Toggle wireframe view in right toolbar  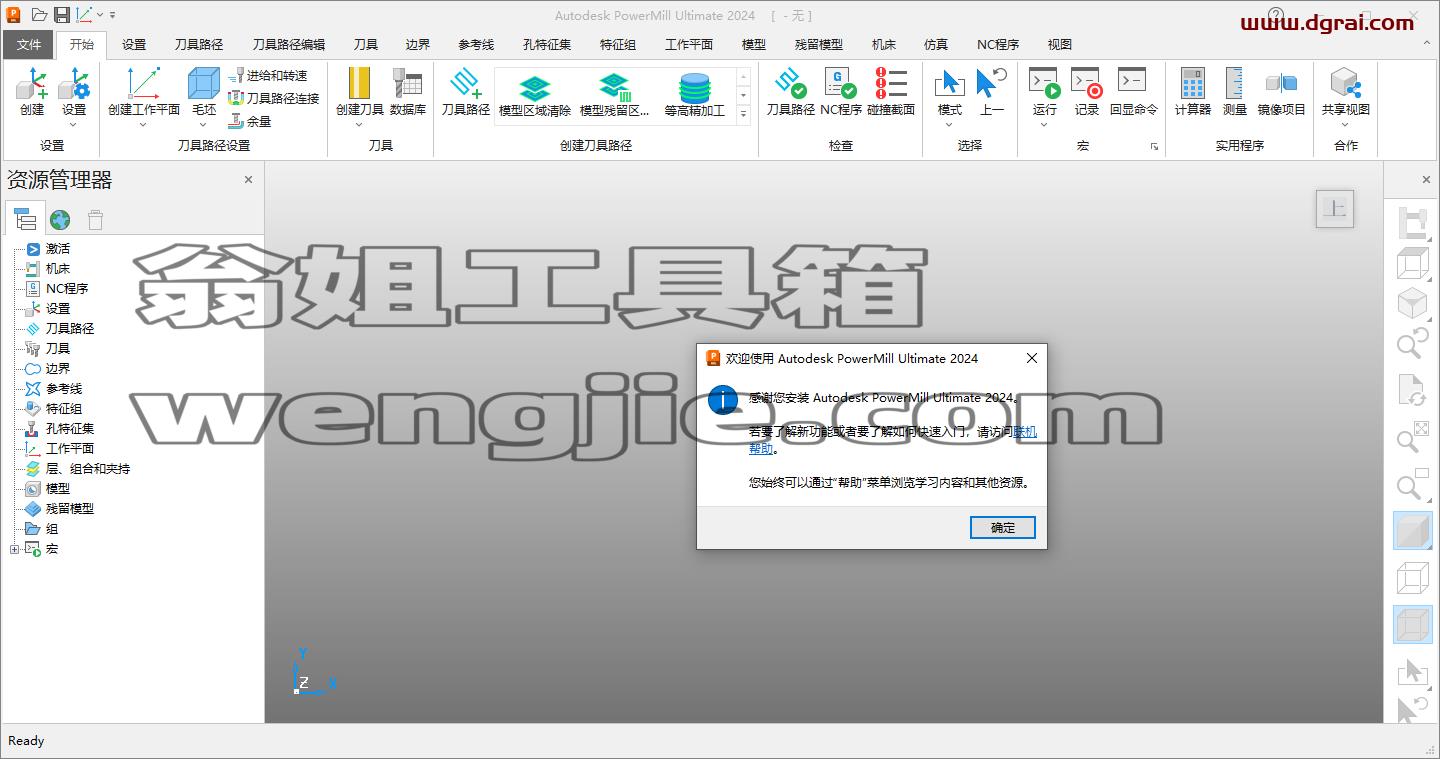1413,577
